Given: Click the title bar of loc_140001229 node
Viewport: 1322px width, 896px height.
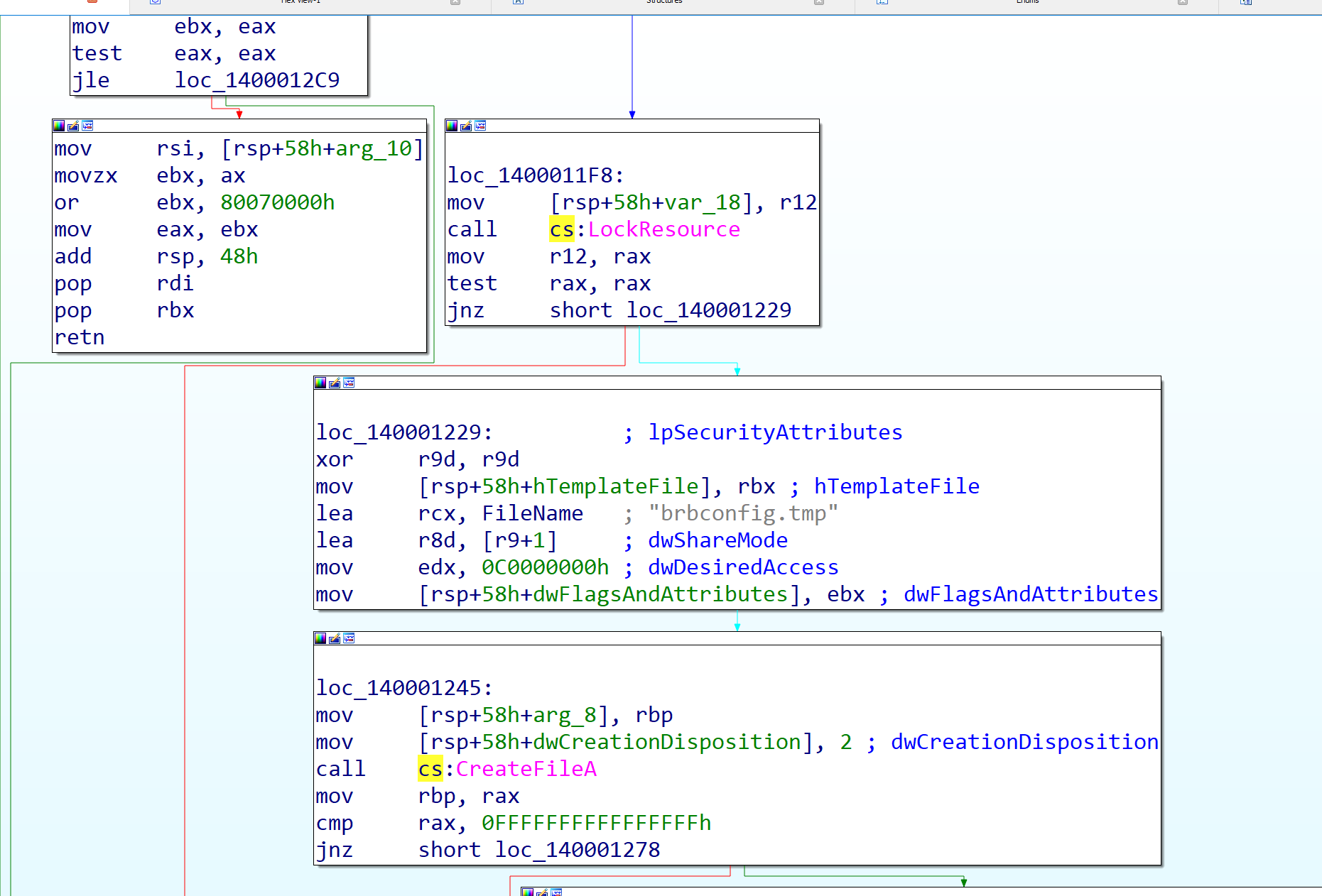Looking at the screenshot, I should coord(737,383).
